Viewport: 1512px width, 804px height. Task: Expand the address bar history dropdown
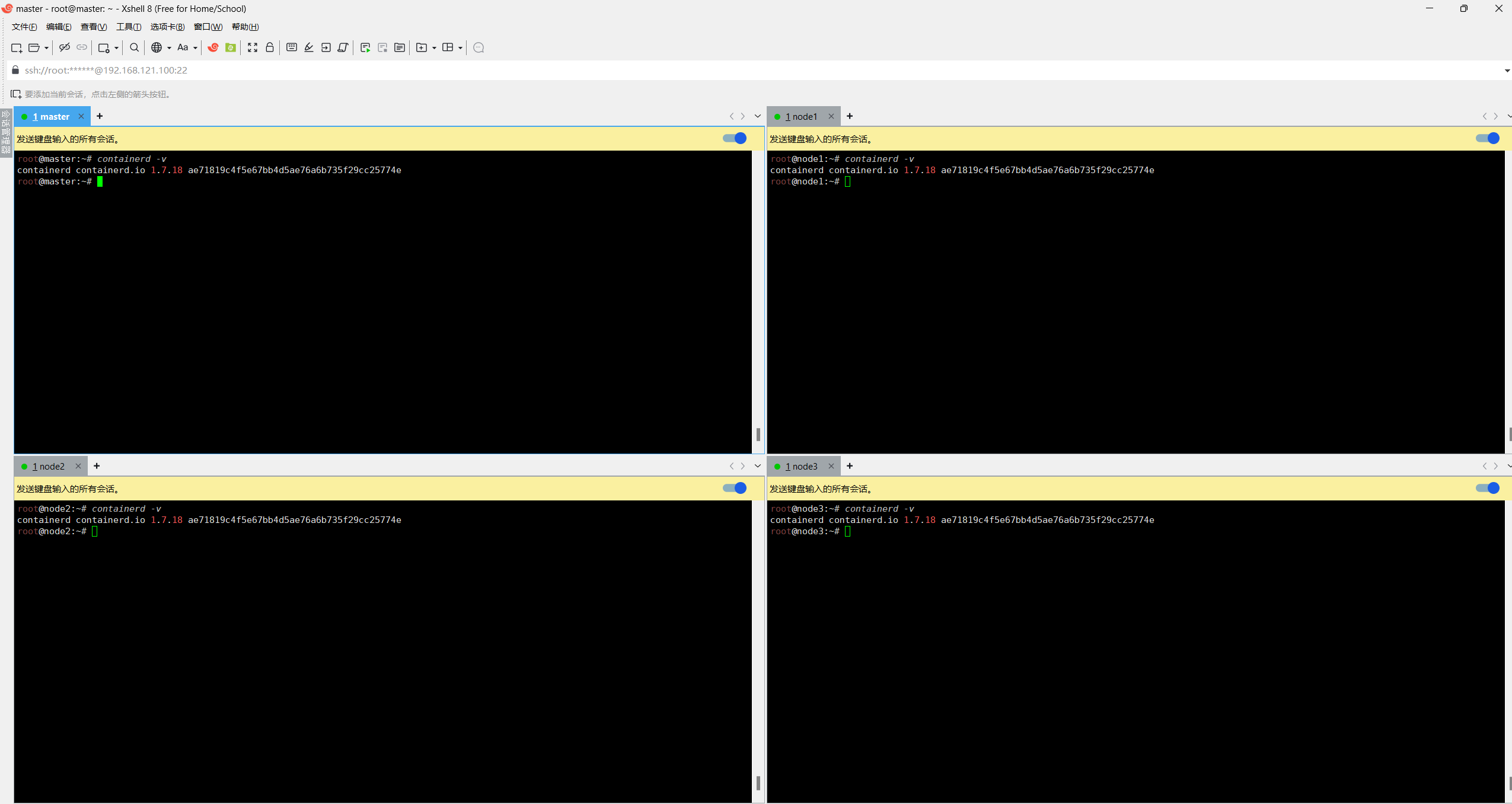(1507, 71)
